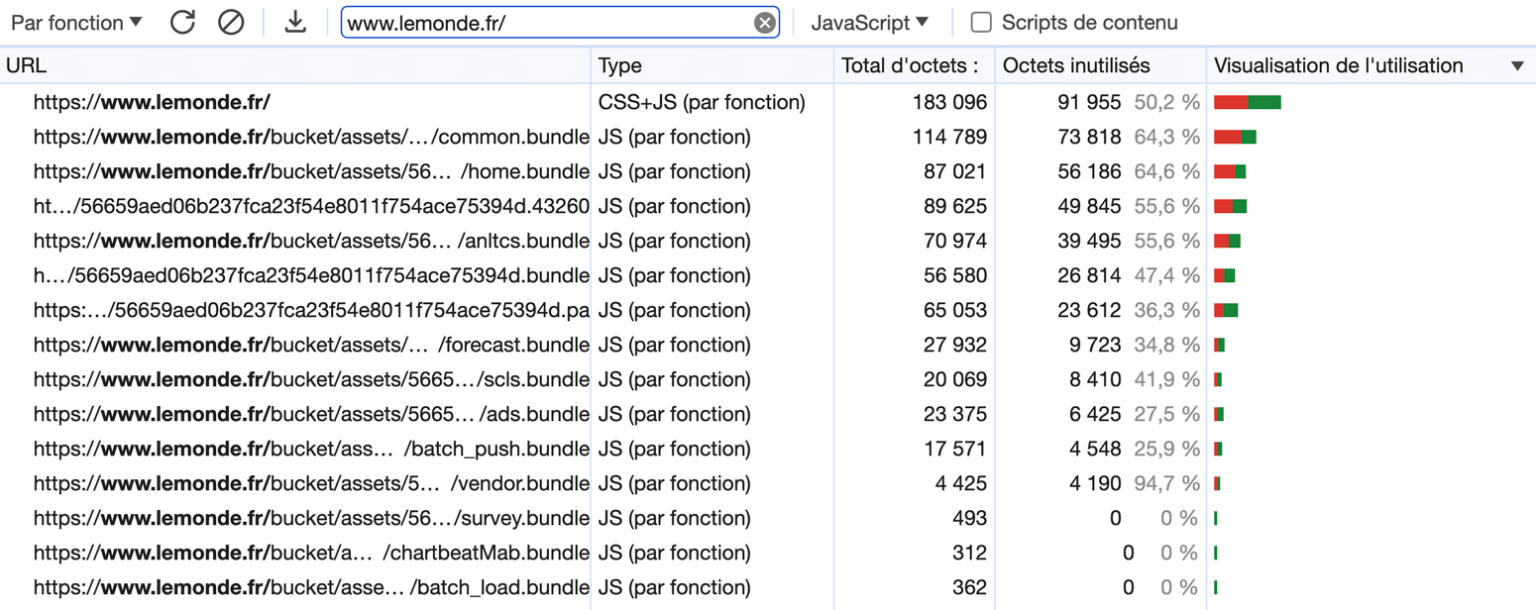Image resolution: width=1536 pixels, height=610 pixels.
Task: Select the https://www.lemonde.fr/ root row
Action: 768,102
